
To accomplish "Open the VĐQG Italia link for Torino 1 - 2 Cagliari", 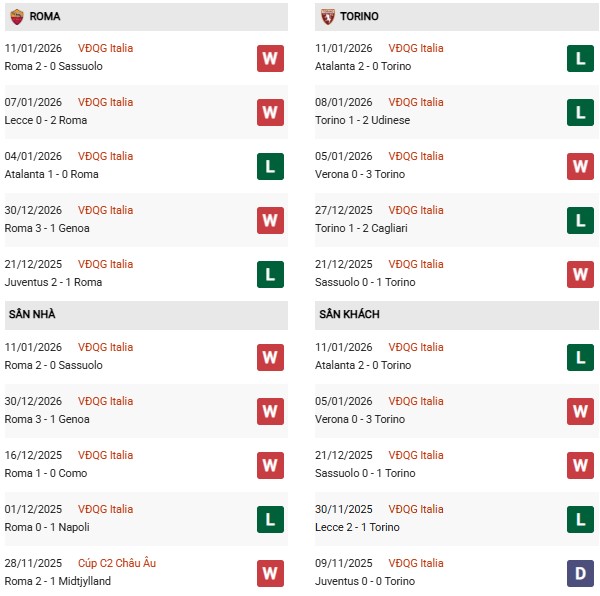I will tap(416, 210).
